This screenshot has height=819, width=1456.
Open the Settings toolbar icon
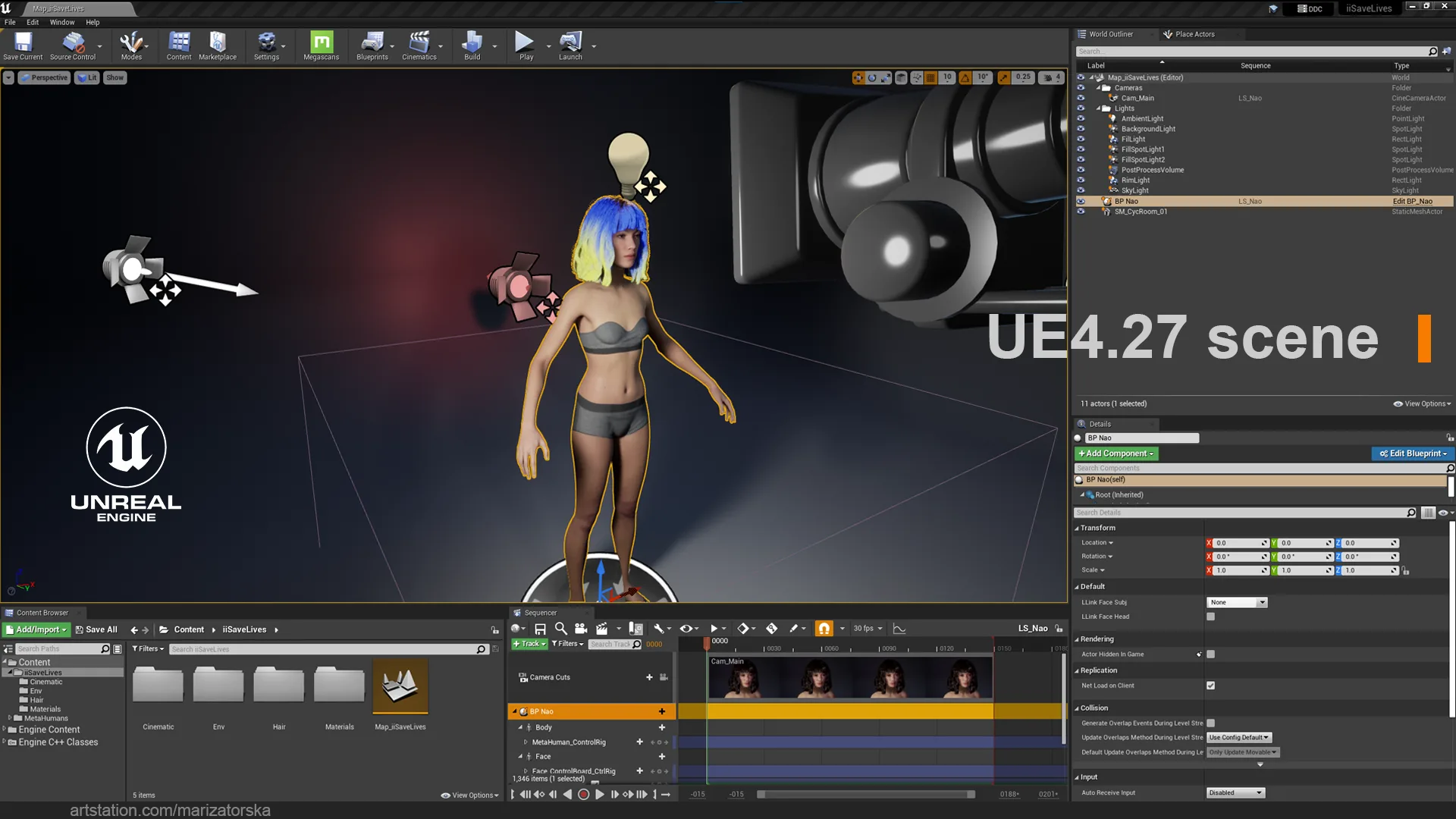[x=266, y=45]
